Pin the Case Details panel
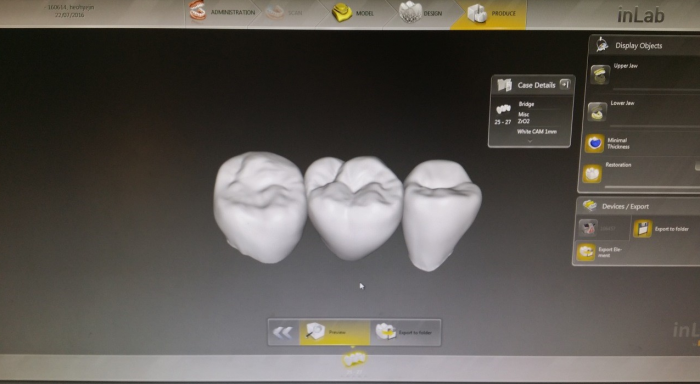Image resolution: width=700 pixels, height=384 pixels. pos(564,84)
